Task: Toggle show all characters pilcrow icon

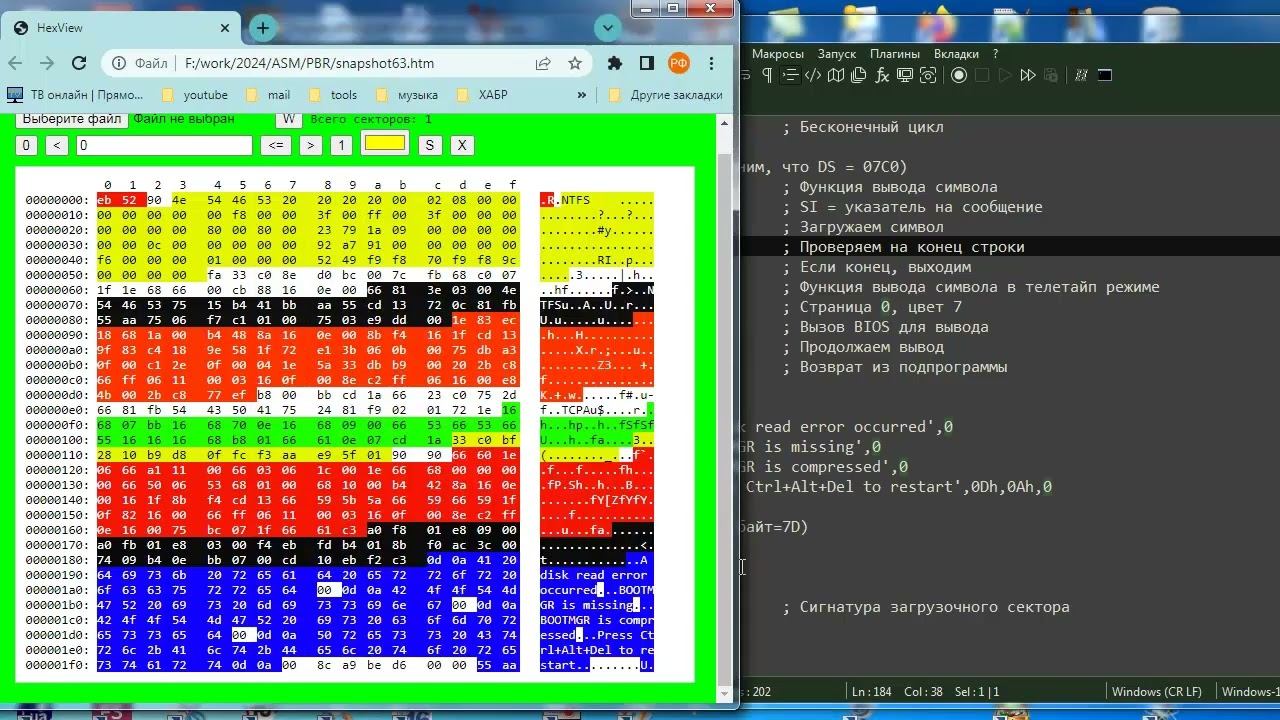Action: (x=767, y=75)
